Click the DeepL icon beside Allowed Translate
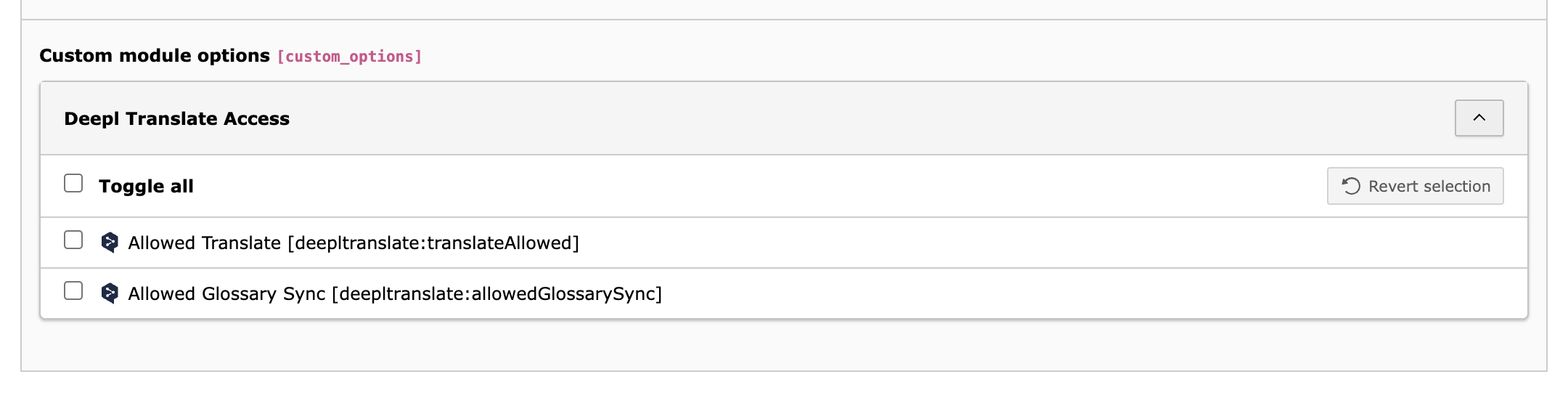Screen dimensions: 1568x398 click(x=110, y=243)
